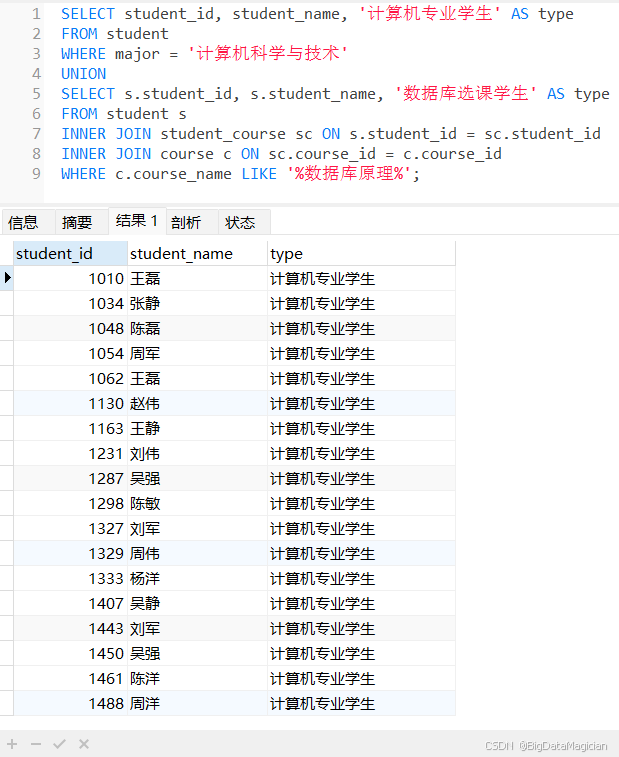
Task: Select the name 杨洋 cell
Action: click(x=197, y=579)
